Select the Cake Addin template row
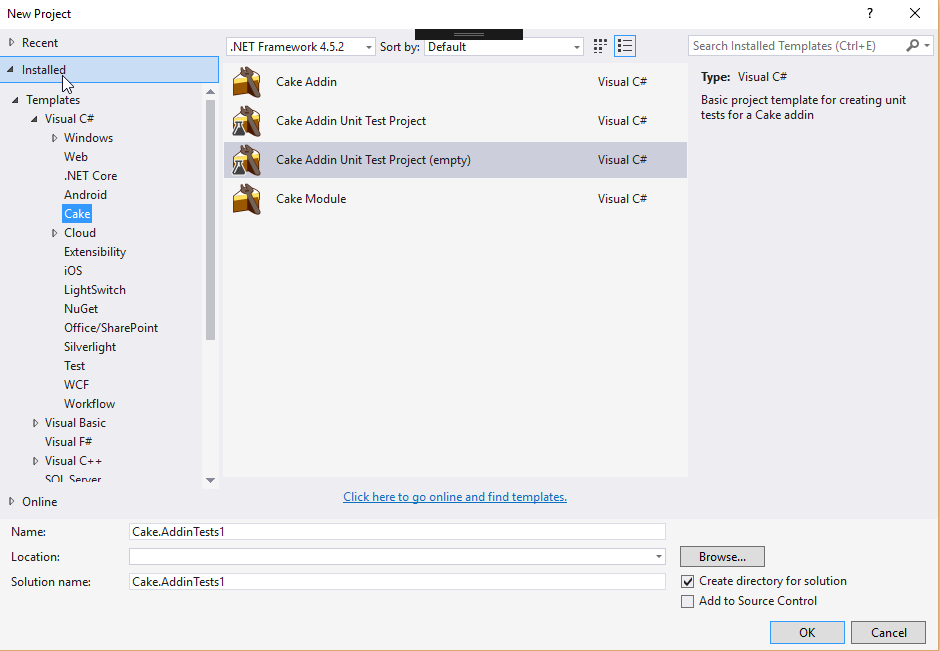This screenshot has width=940, height=651. (x=456, y=82)
